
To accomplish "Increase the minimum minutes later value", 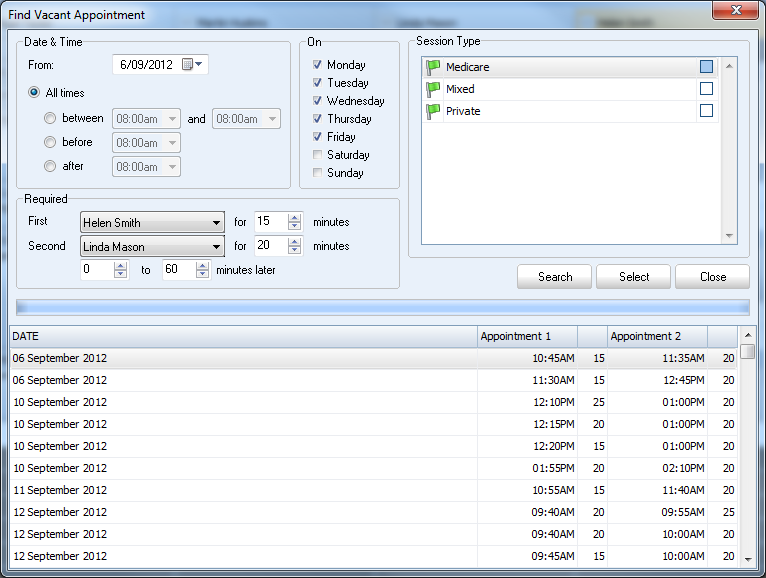I will click(x=120, y=266).
